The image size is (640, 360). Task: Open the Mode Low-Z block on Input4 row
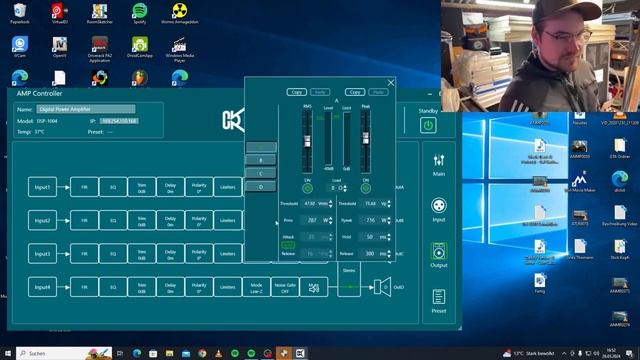click(x=256, y=287)
